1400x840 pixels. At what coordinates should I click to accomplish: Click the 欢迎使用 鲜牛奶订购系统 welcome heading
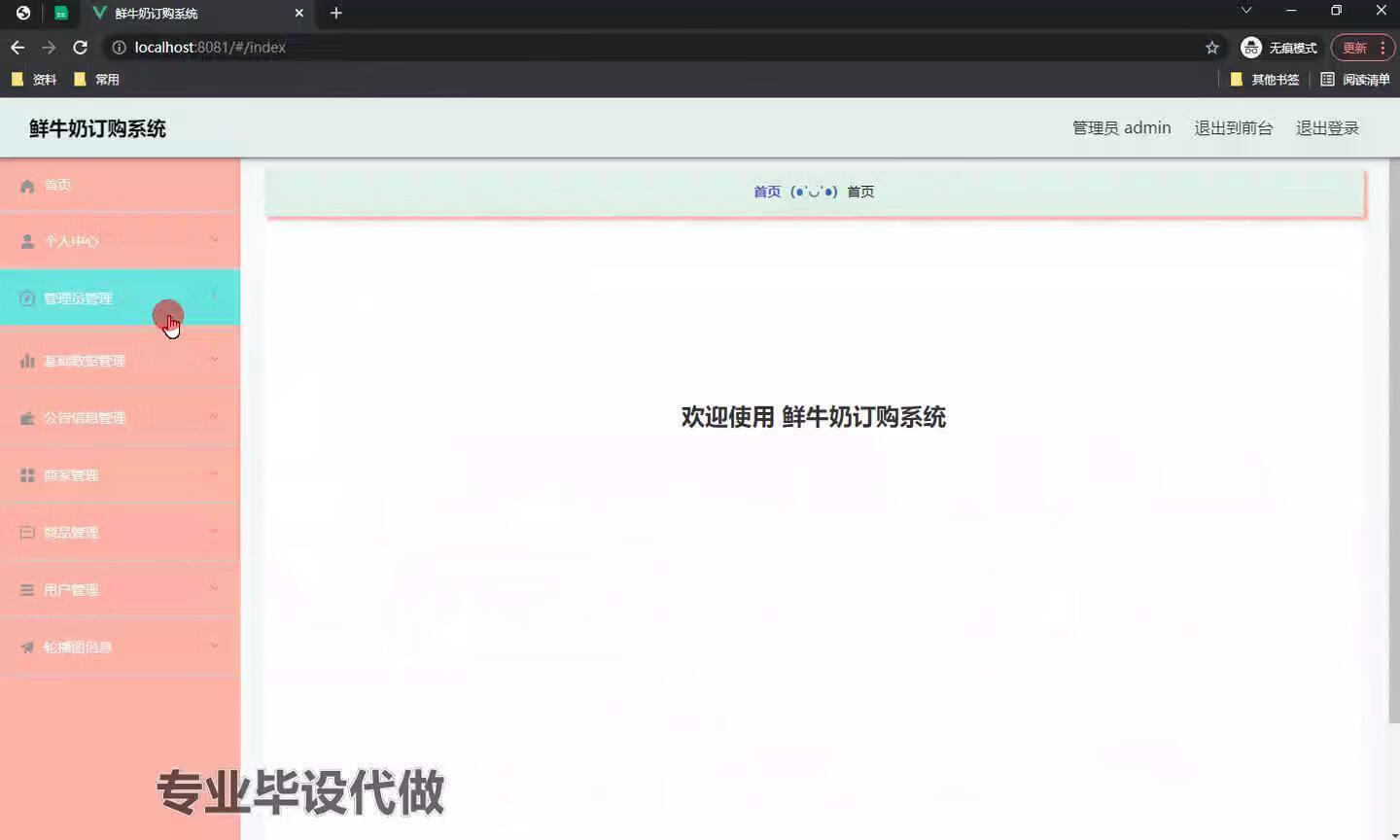pos(814,417)
